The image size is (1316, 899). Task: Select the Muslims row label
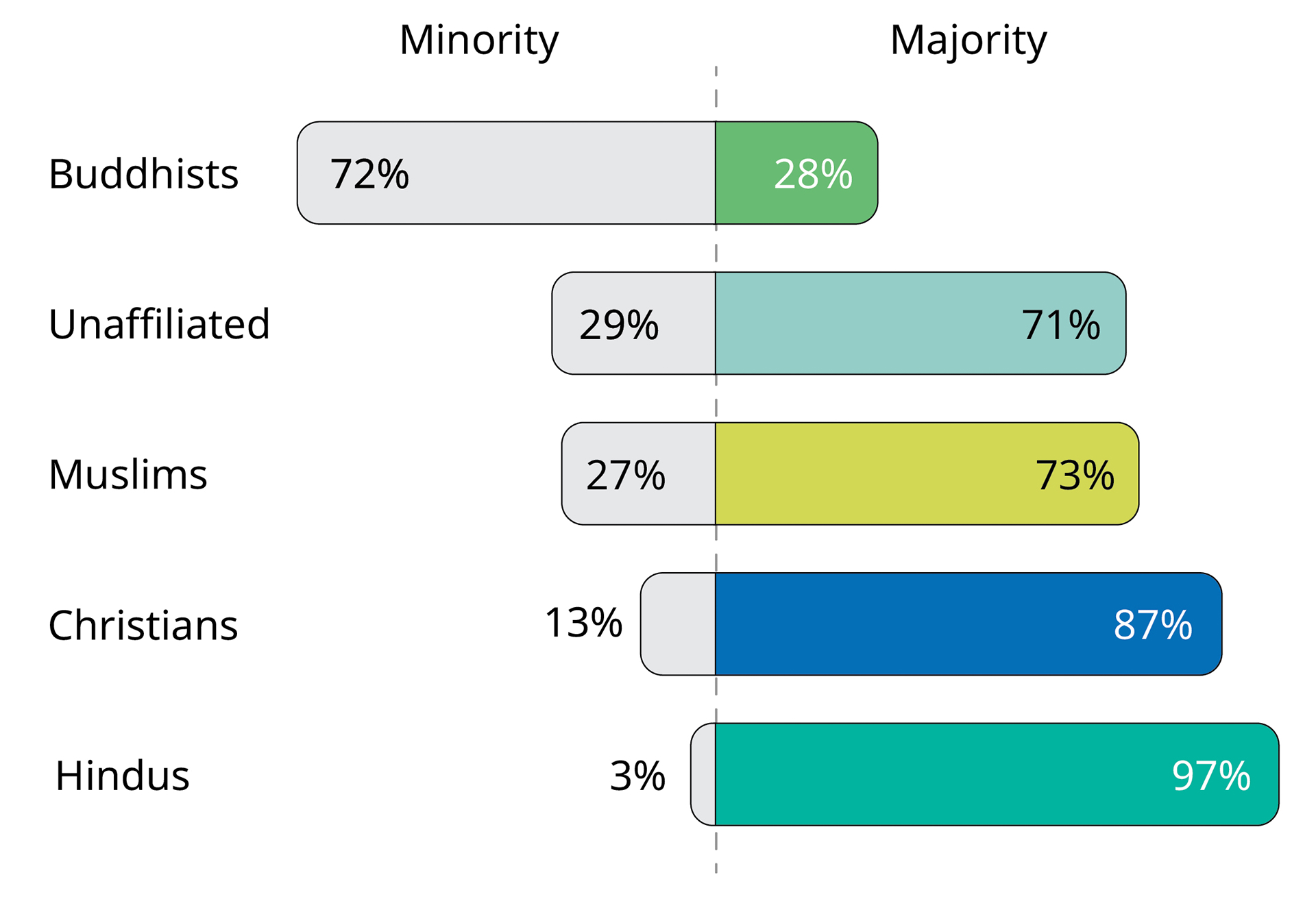click(x=127, y=474)
